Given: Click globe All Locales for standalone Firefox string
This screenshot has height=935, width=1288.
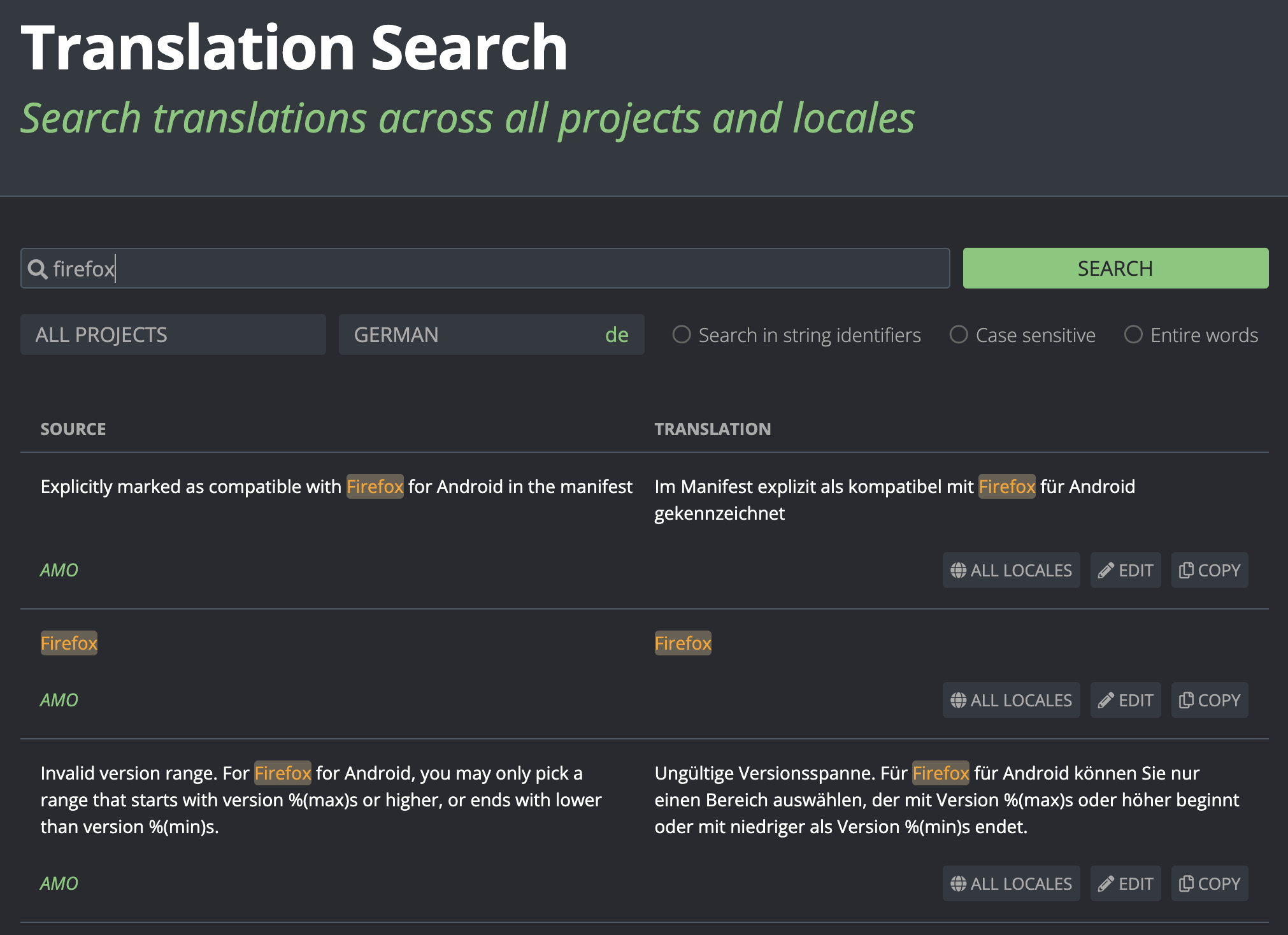Looking at the screenshot, I should pyautogui.click(x=1011, y=701).
